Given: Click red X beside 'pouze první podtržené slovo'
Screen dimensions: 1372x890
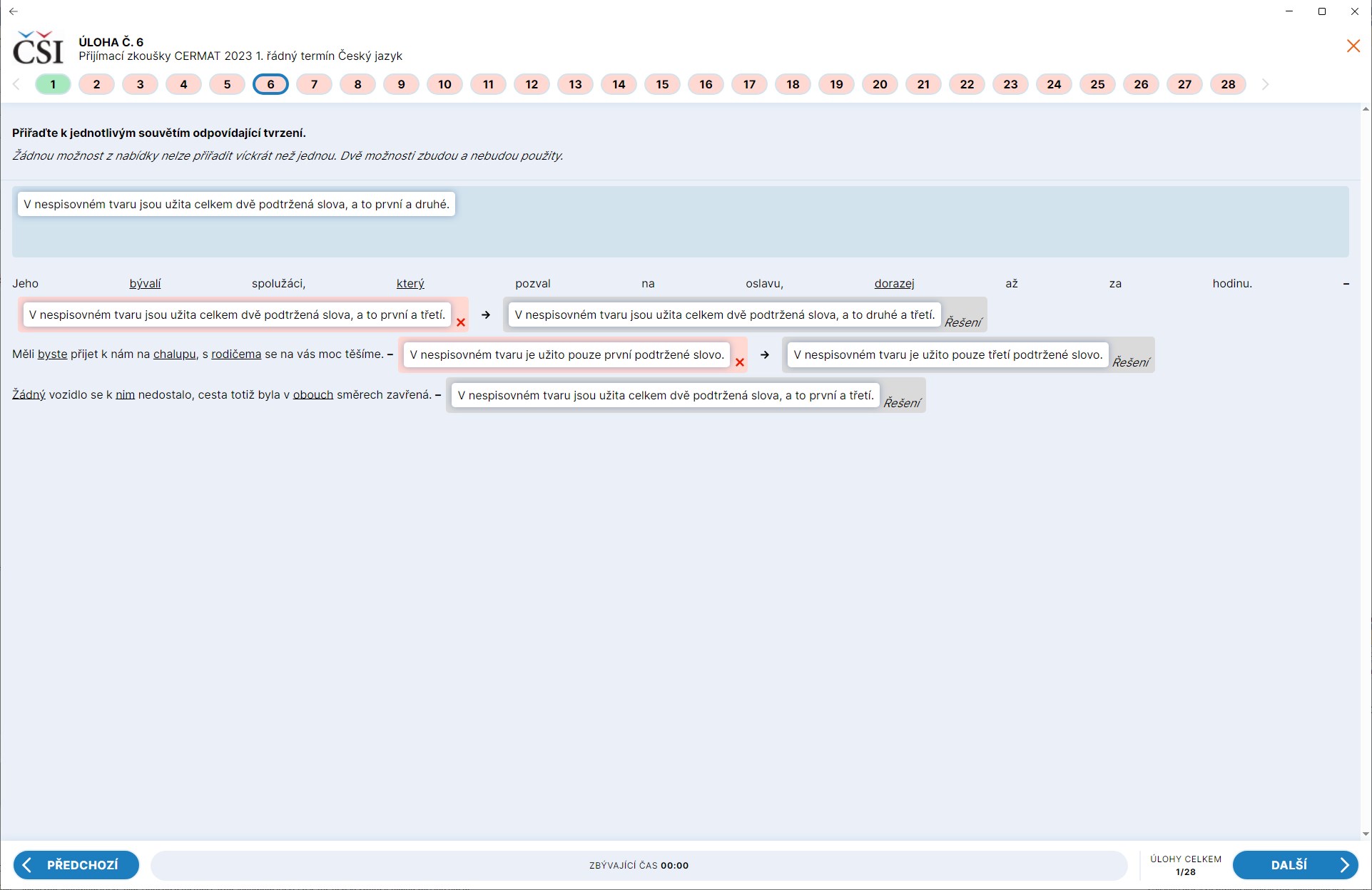Looking at the screenshot, I should [740, 362].
